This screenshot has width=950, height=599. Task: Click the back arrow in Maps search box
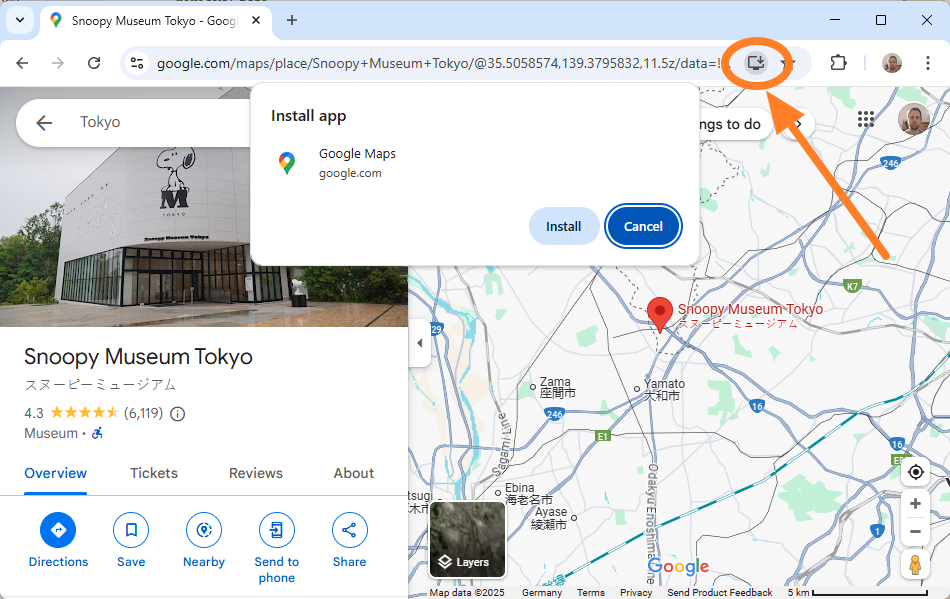44,123
